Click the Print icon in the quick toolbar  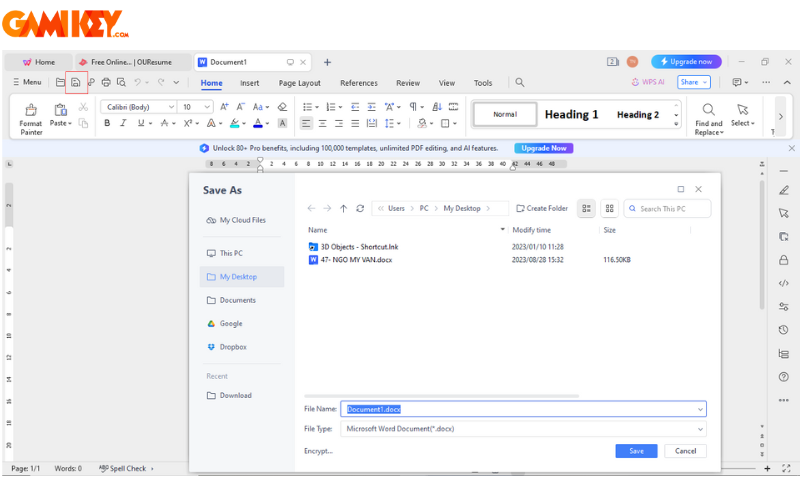click(x=106, y=82)
